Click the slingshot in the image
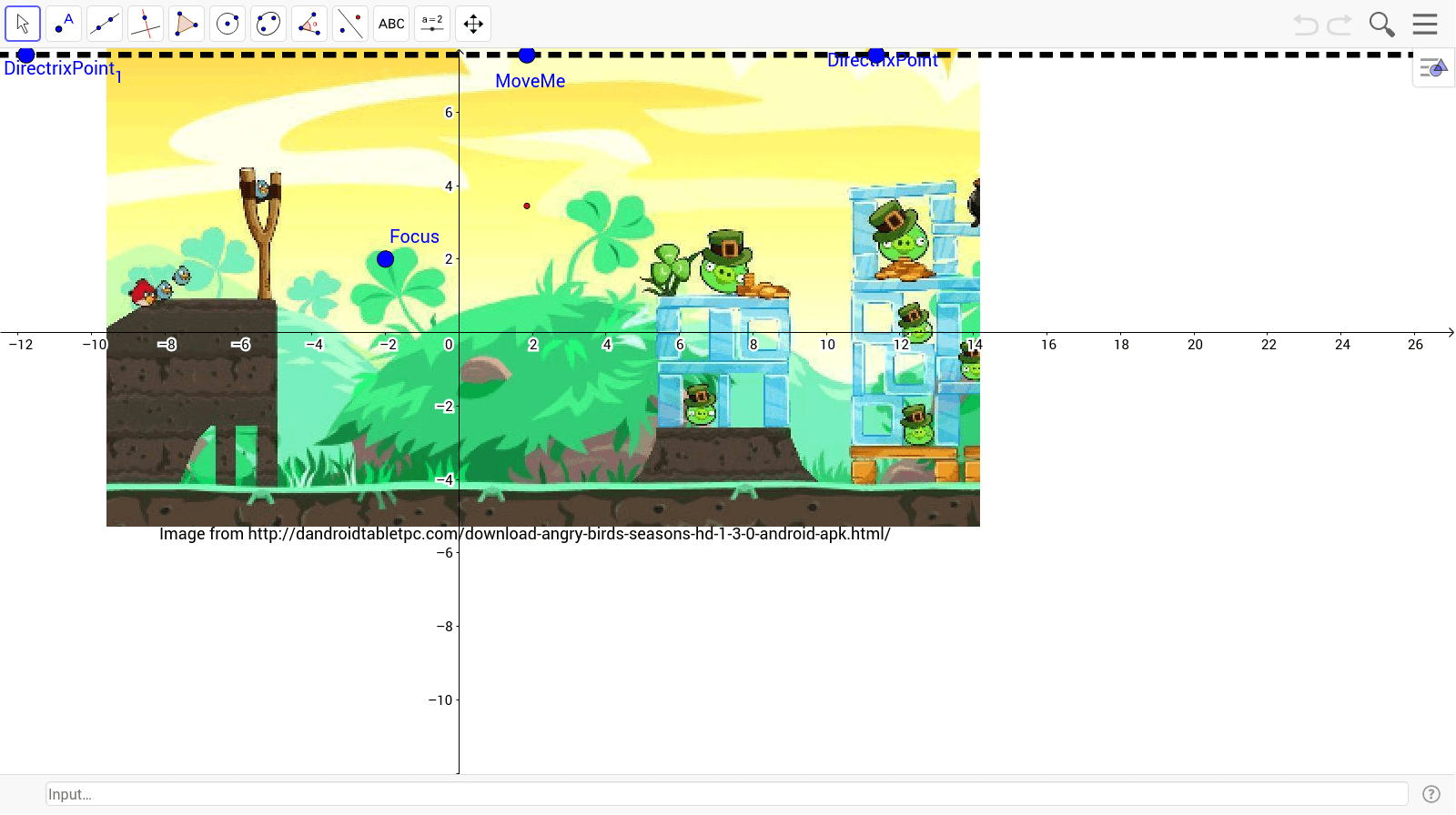Screen dimensions: 1456x815 [x=261, y=233]
